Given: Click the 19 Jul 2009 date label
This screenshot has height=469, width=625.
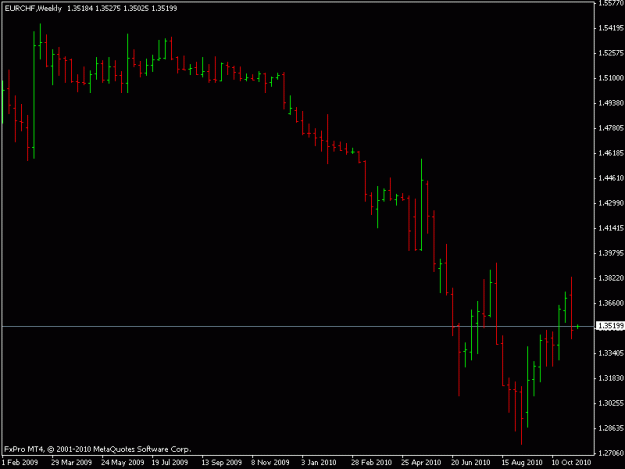Looking at the screenshot, I should point(170,463).
